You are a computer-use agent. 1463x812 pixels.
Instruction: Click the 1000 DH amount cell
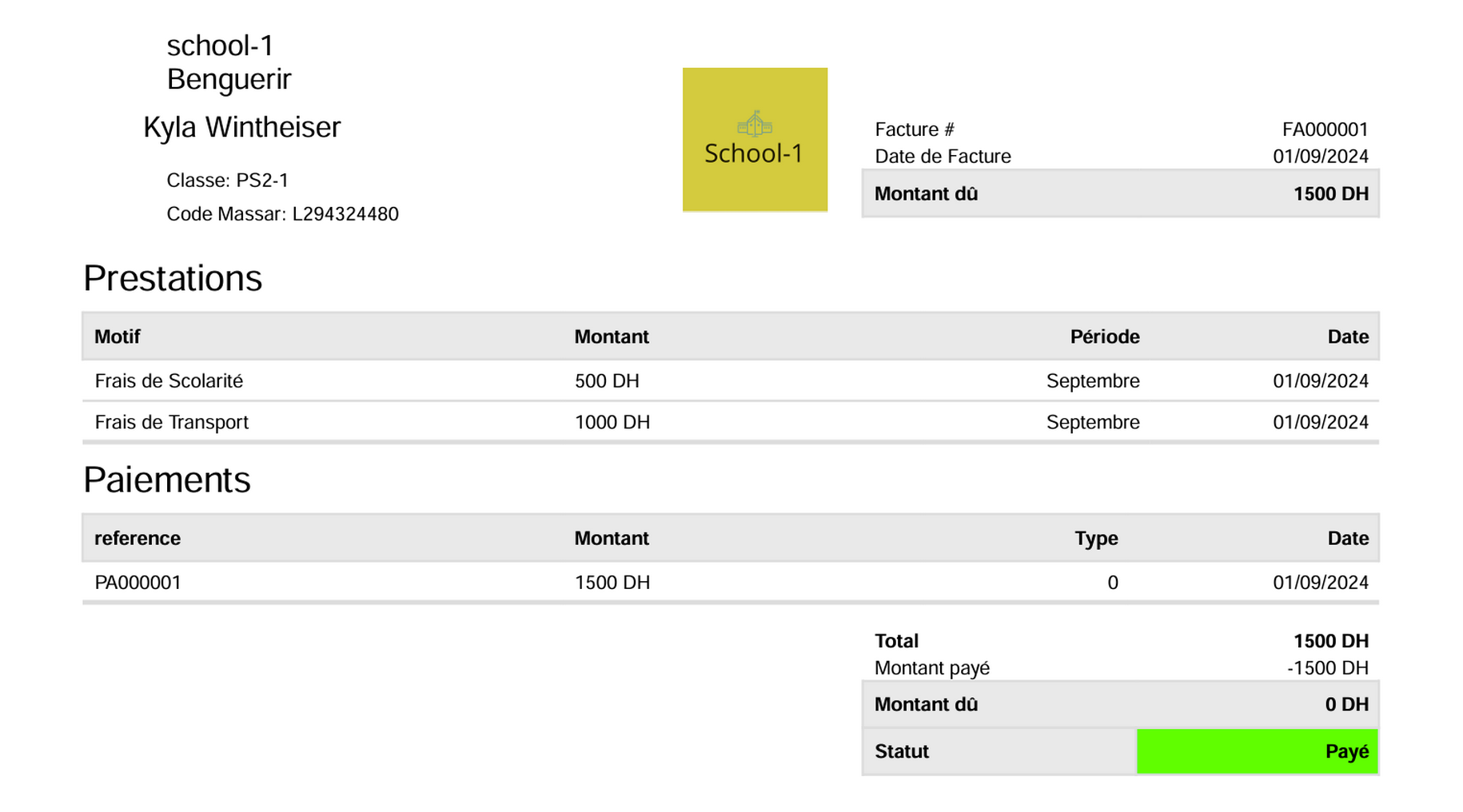(x=612, y=422)
